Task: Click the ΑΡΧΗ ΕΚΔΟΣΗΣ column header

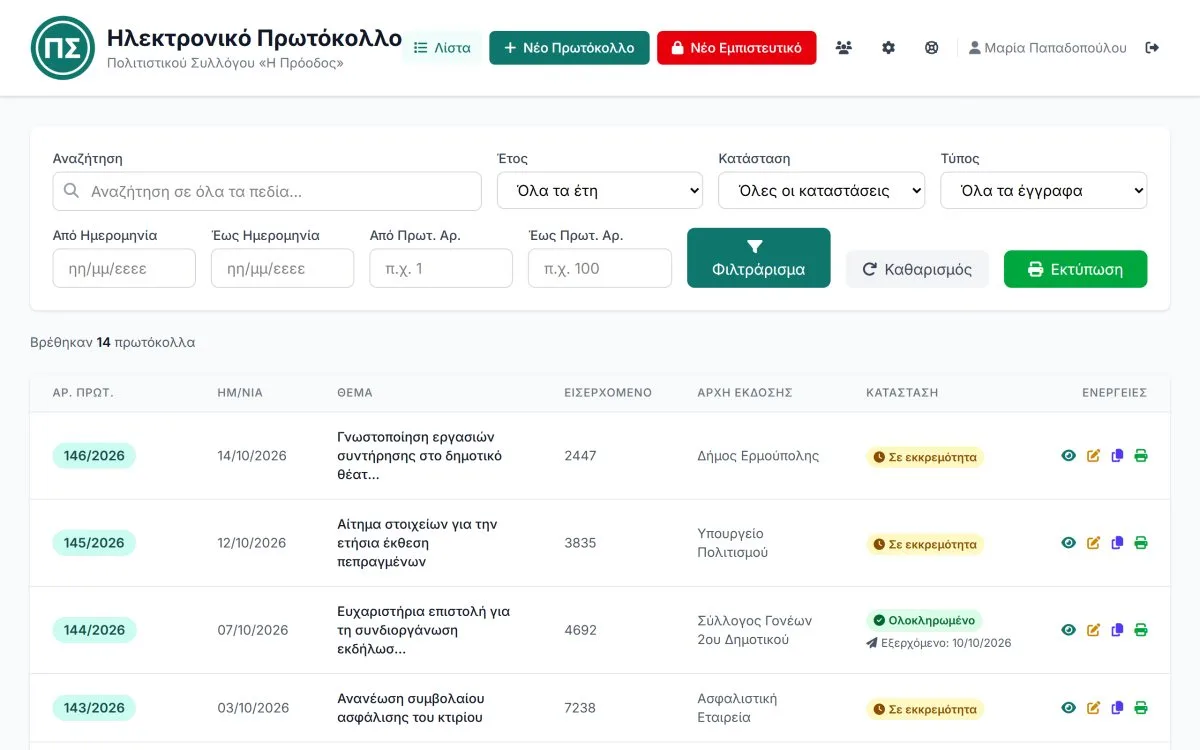Action: coord(745,393)
